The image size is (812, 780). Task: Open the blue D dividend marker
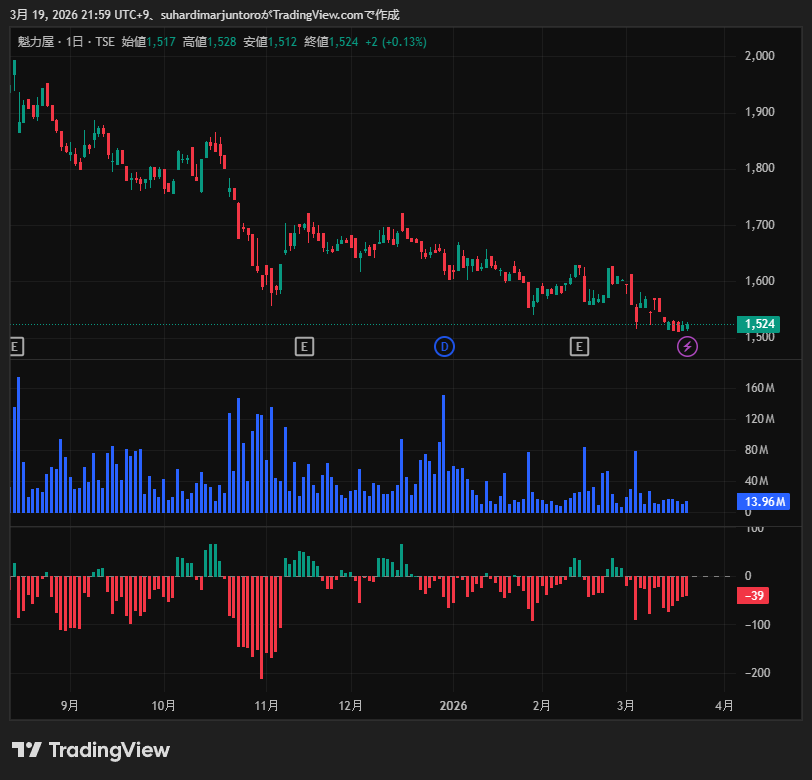(x=444, y=346)
